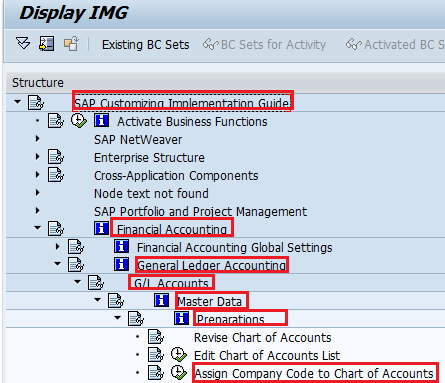Open Existing BC Sets
This screenshot has width=445, height=383.
click(145, 45)
